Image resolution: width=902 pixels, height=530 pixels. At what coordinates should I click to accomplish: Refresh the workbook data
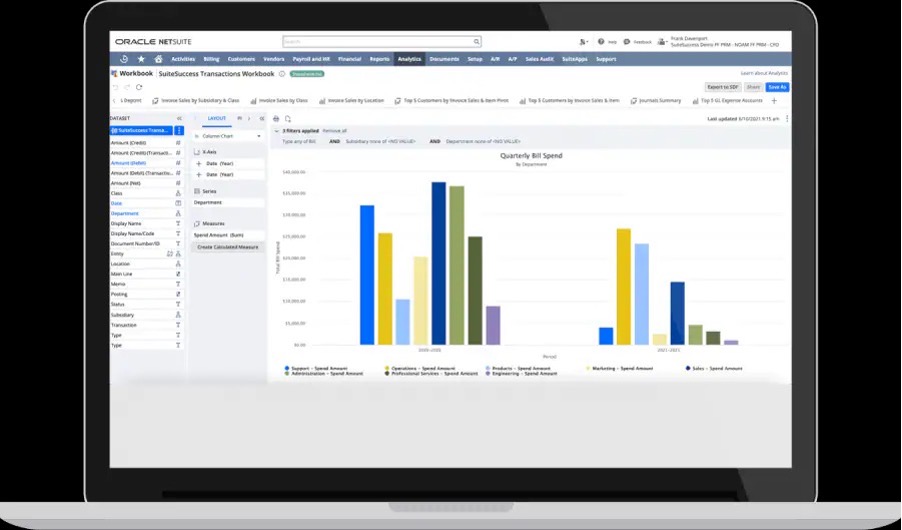click(x=139, y=87)
